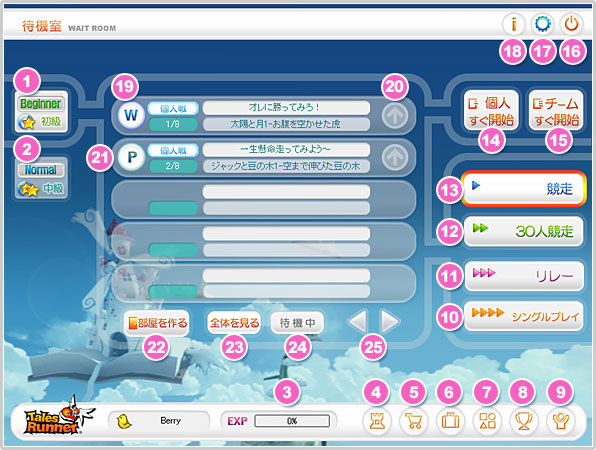Go to next room list page
596x450 pixels.
390,322
